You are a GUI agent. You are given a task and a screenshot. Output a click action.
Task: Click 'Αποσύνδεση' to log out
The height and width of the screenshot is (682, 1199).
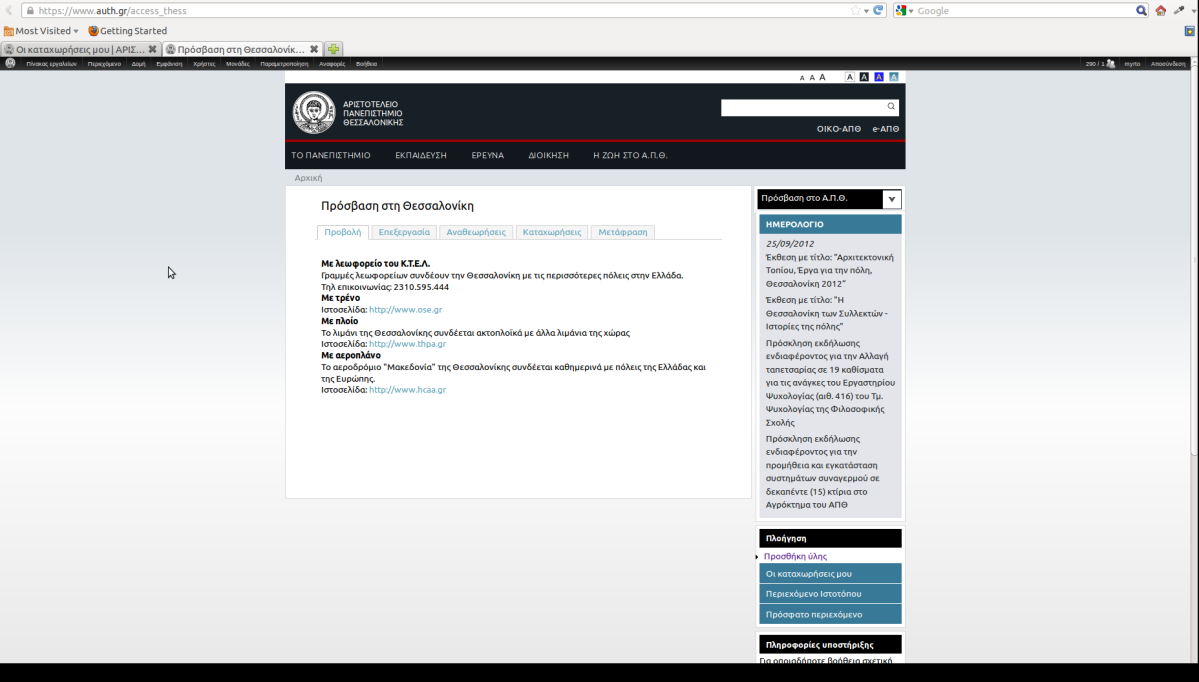1168,64
